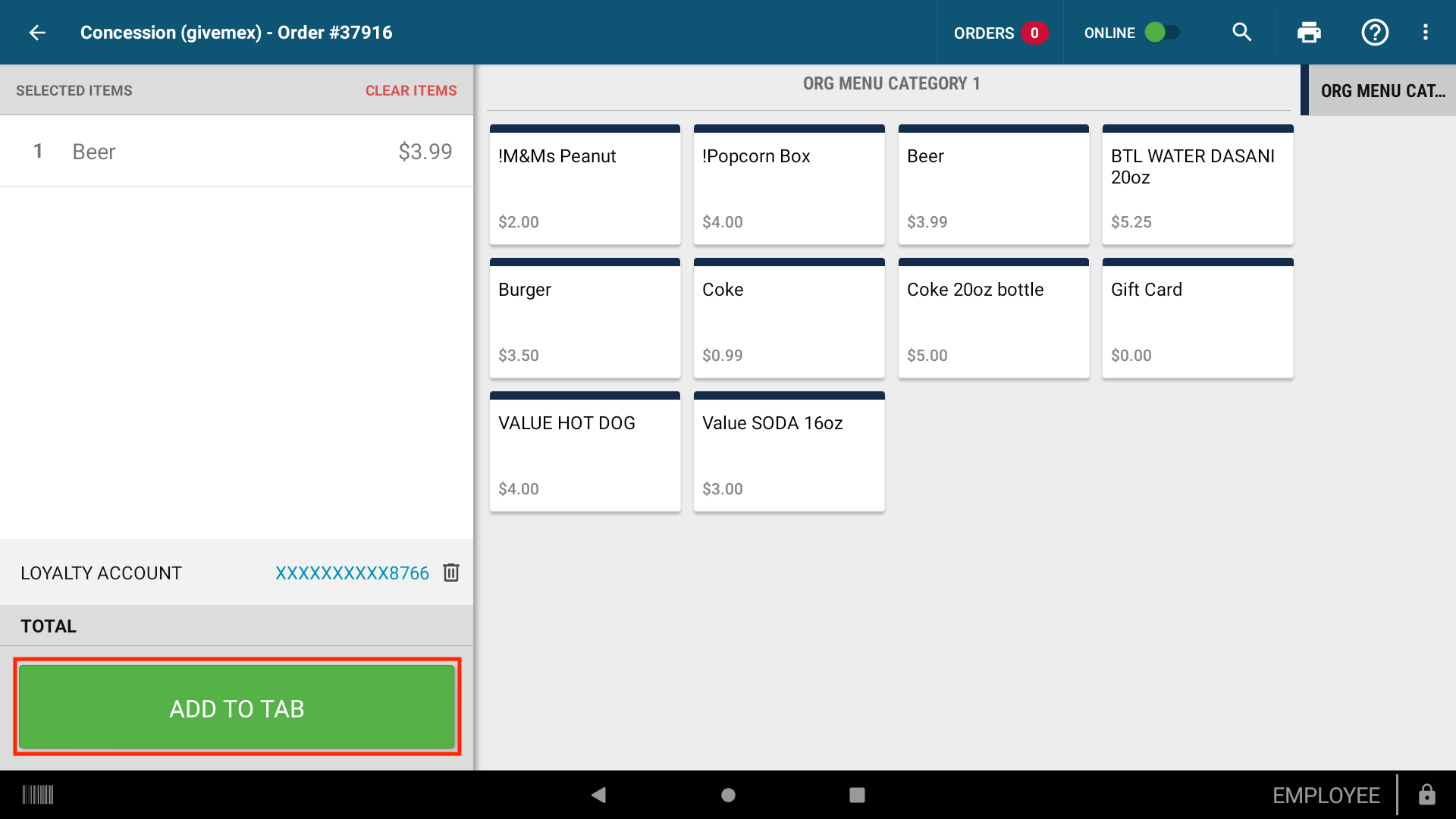Click the ORG MENU CATEGORY 1 heading

pos(891,83)
